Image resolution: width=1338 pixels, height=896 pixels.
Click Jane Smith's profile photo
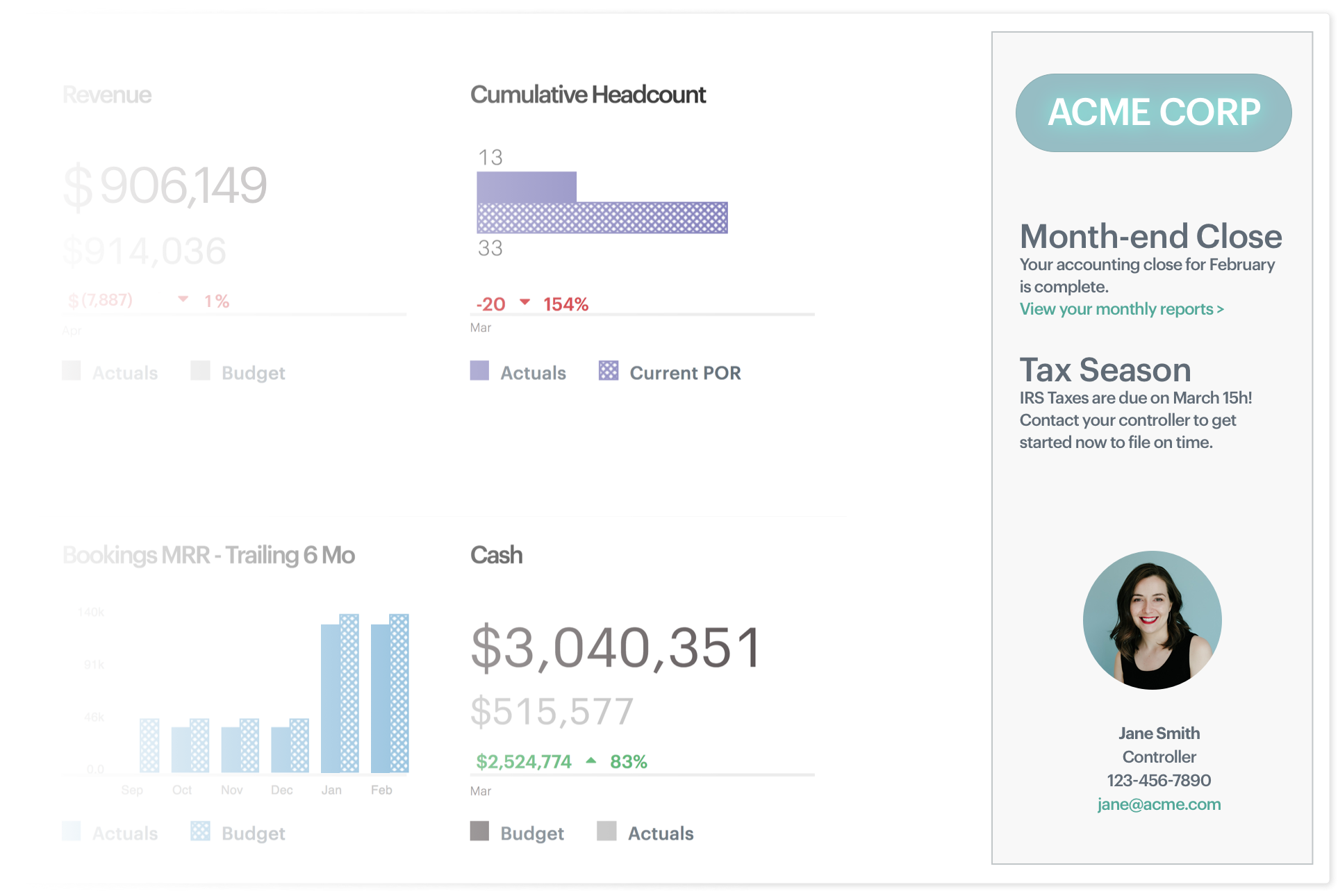point(1152,620)
